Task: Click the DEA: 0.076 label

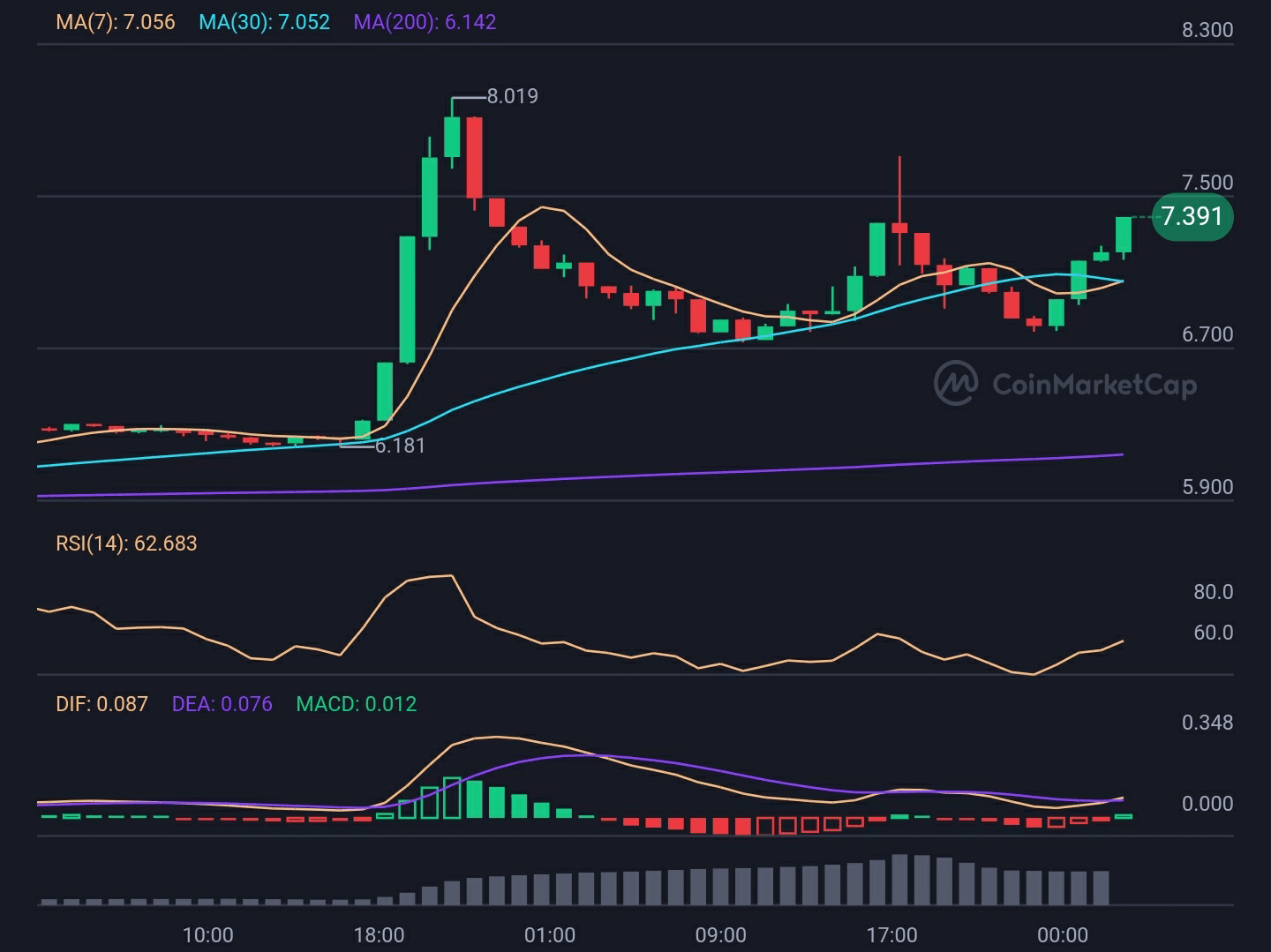Action: coord(222,704)
